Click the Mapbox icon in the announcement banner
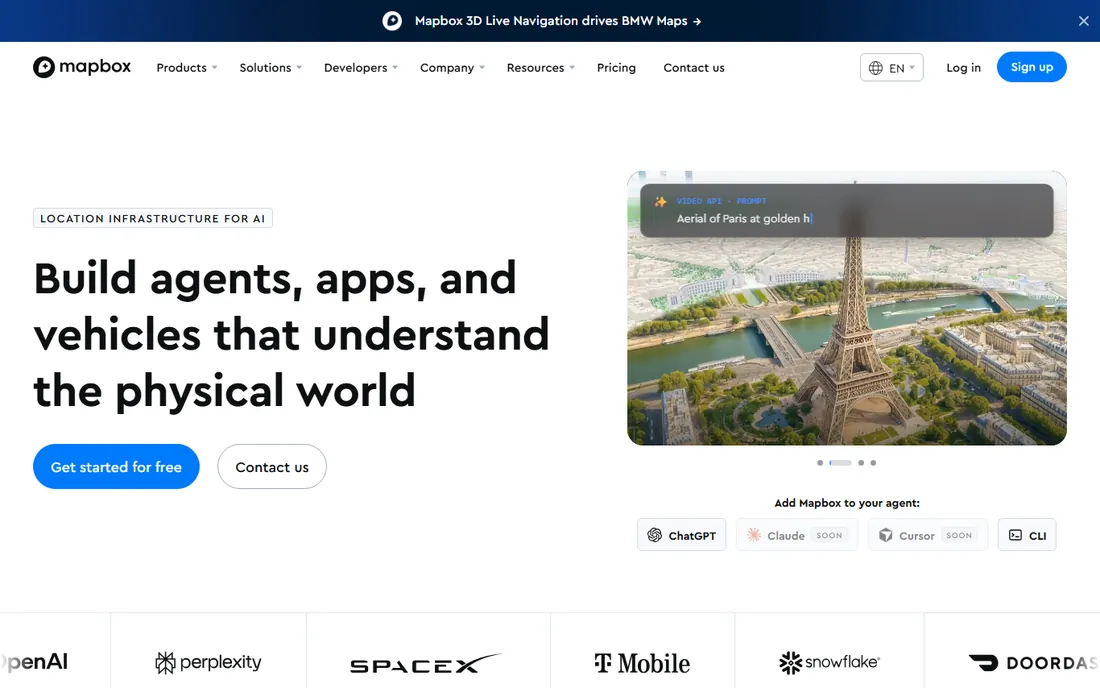Image resolution: width=1100 pixels, height=688 pixels. (x=392, y=21)
